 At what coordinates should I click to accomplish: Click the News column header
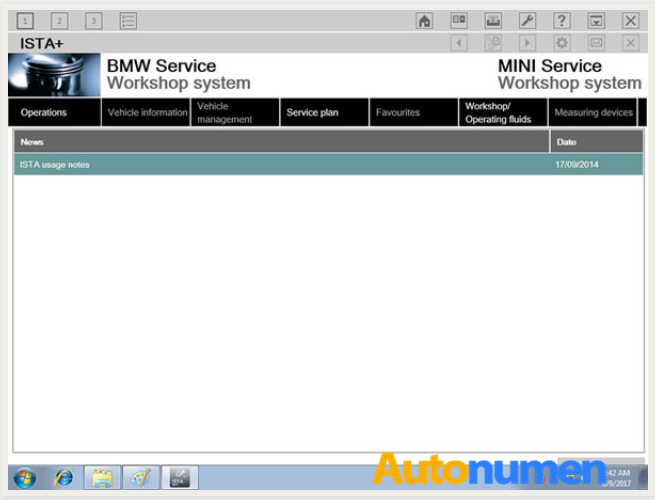[x=282, y=142]
